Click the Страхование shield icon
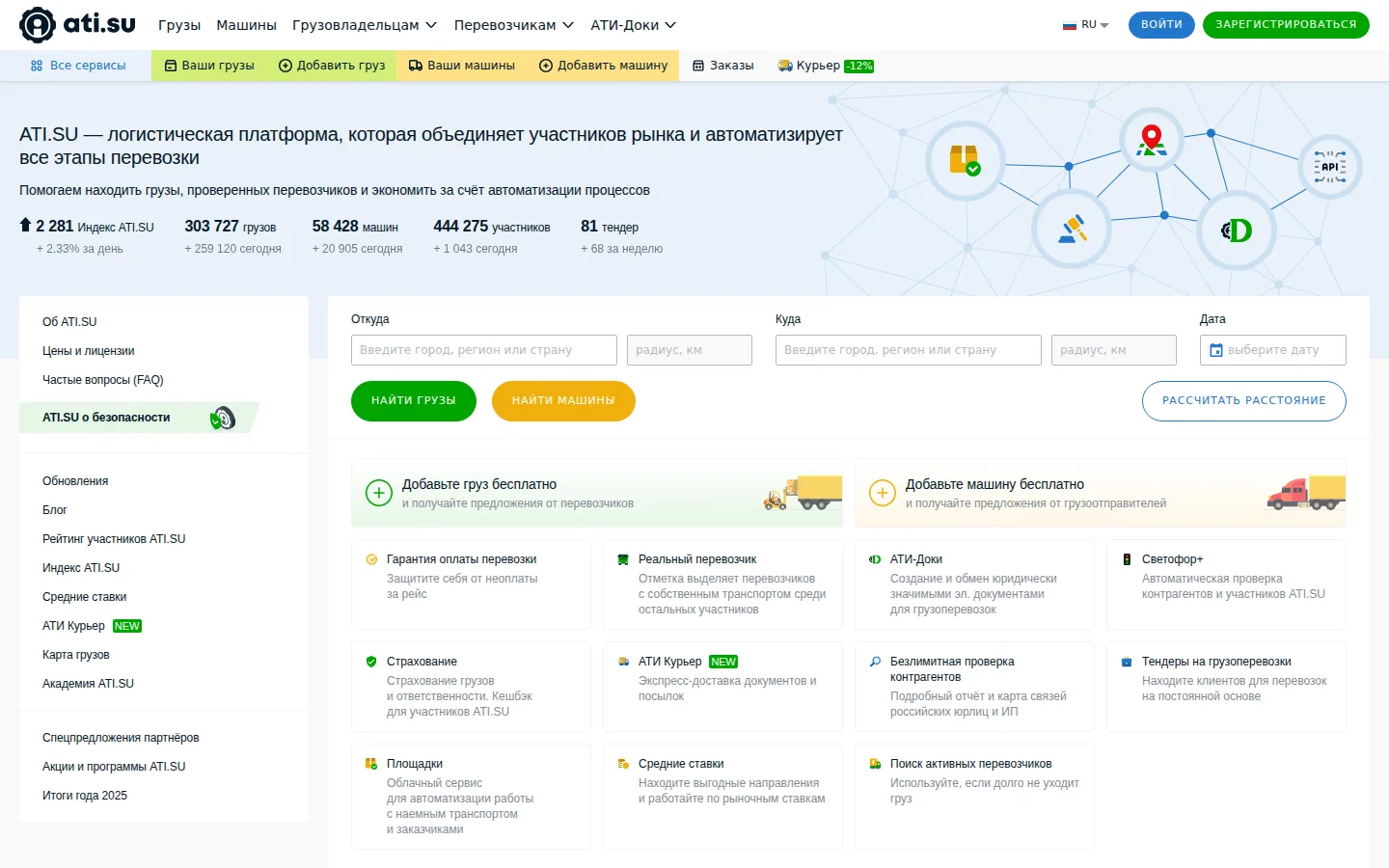Image resolution: width=1389 pixels, height=868 pixels. [x=371, y=662]
